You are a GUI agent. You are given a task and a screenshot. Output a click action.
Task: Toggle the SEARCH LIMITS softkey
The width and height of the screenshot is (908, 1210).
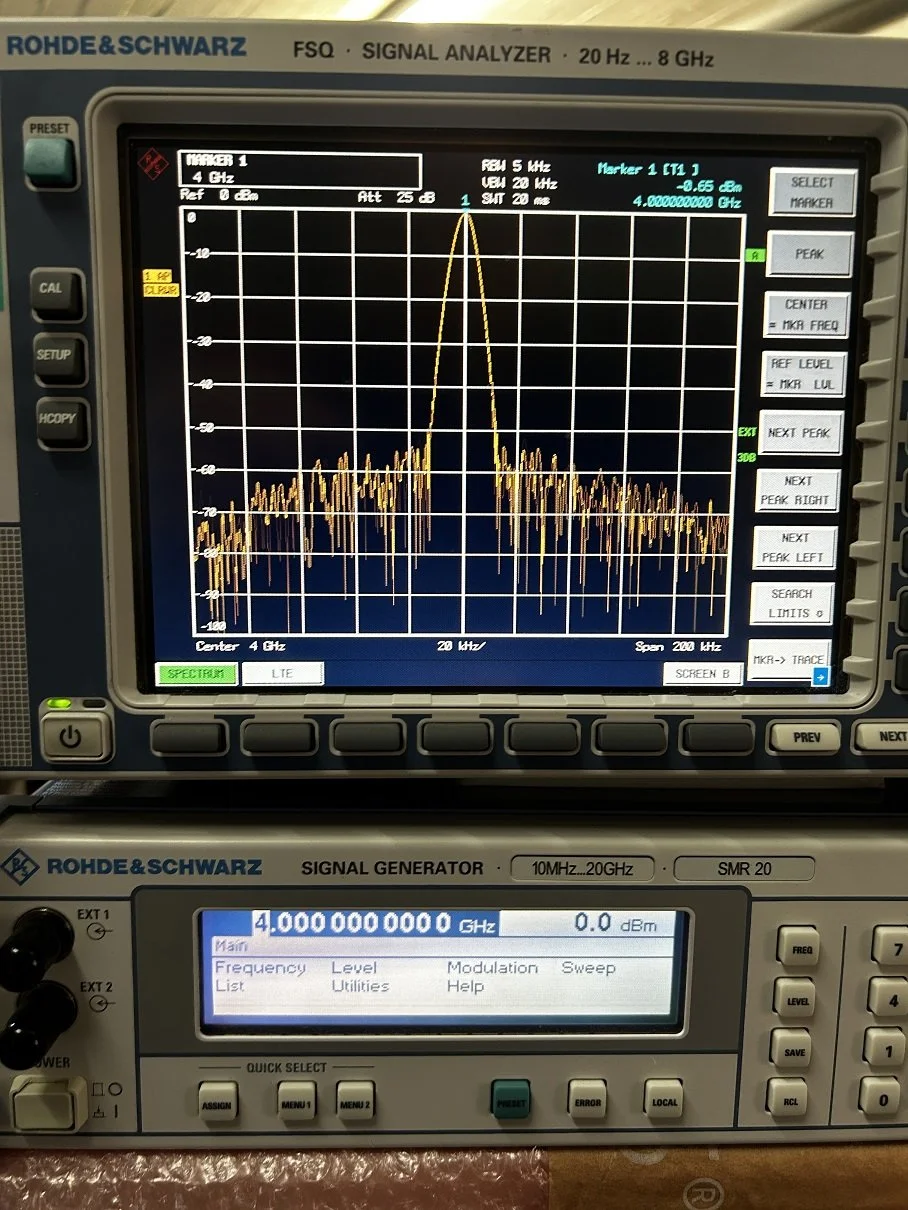pos(791,603)
